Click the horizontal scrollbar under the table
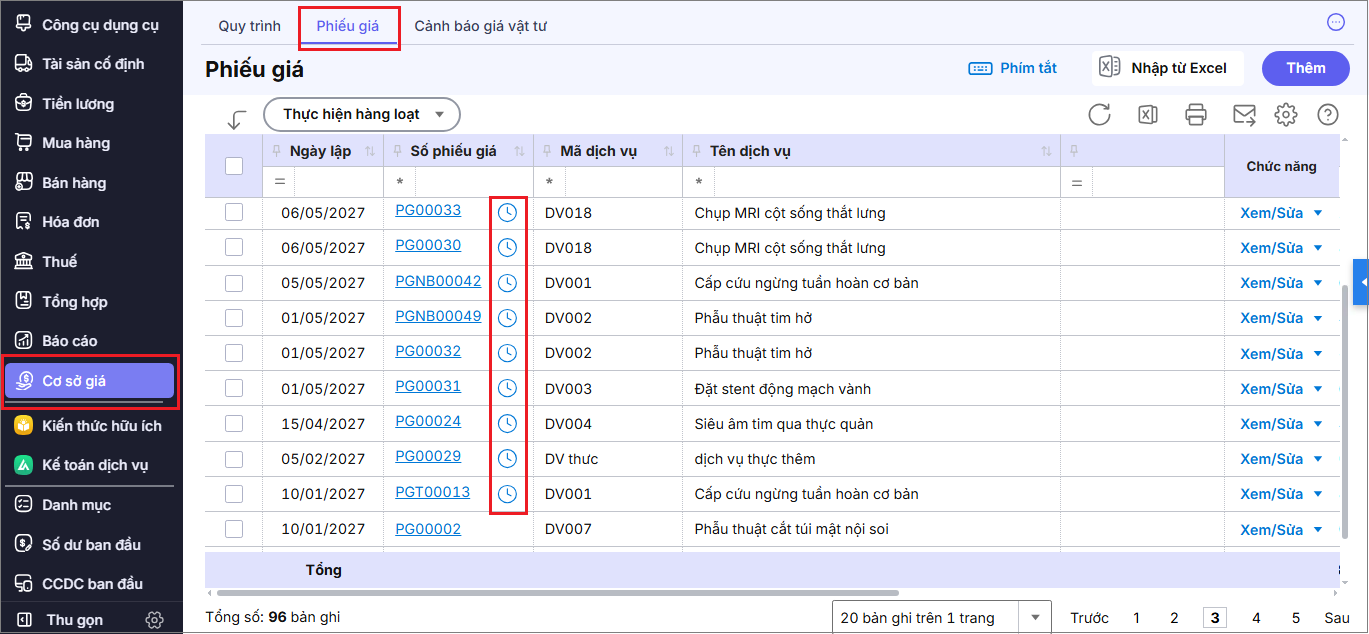1369x634 pixels. pyautogui.click(x=556, y=593)
